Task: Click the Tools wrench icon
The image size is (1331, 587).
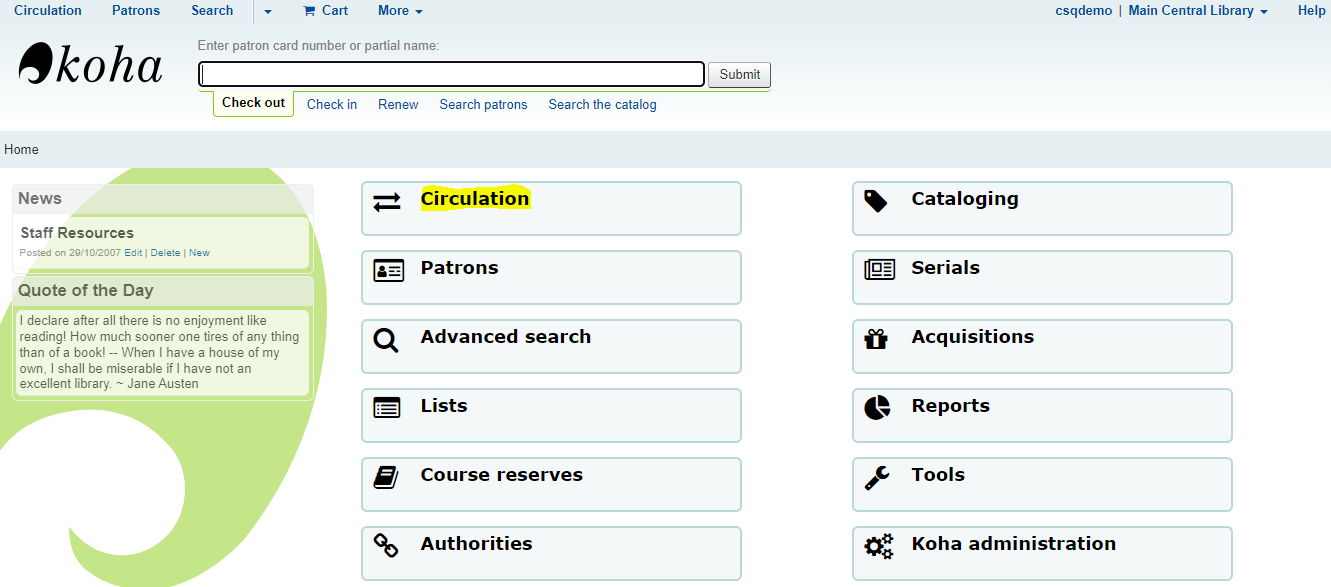Action: coord(876,477)
